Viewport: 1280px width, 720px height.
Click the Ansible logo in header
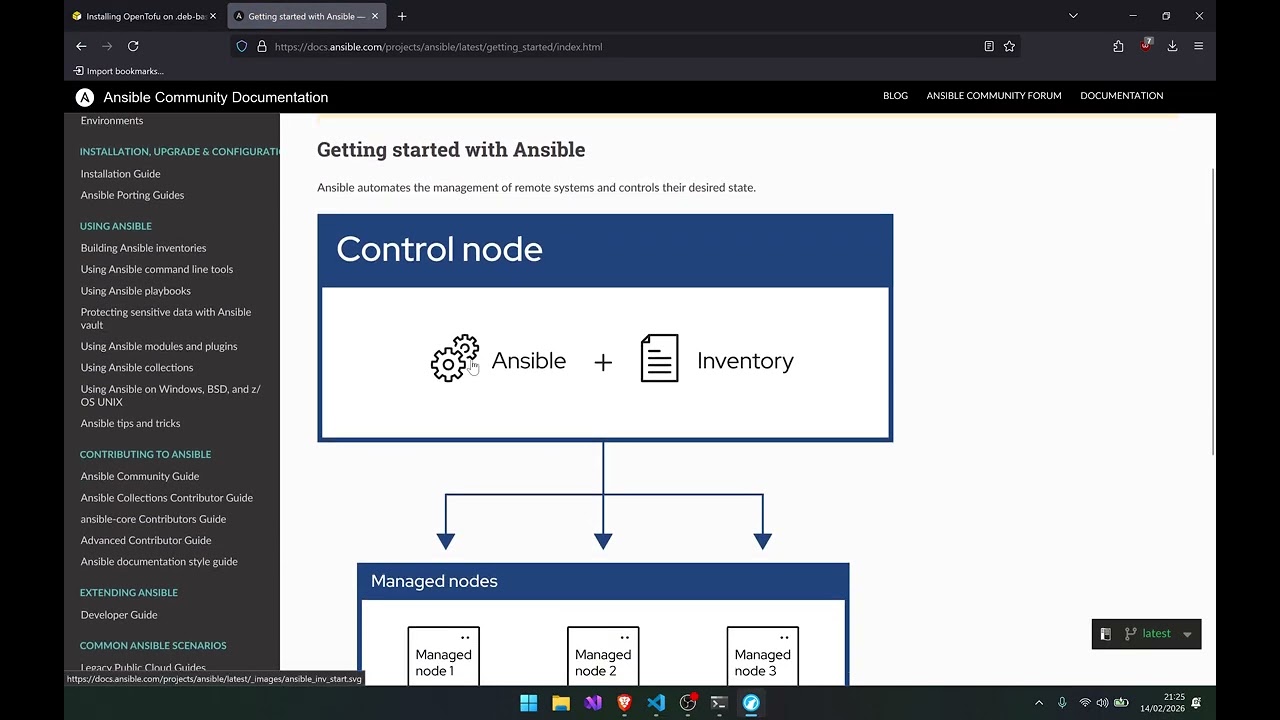click(x=85, y=97)
